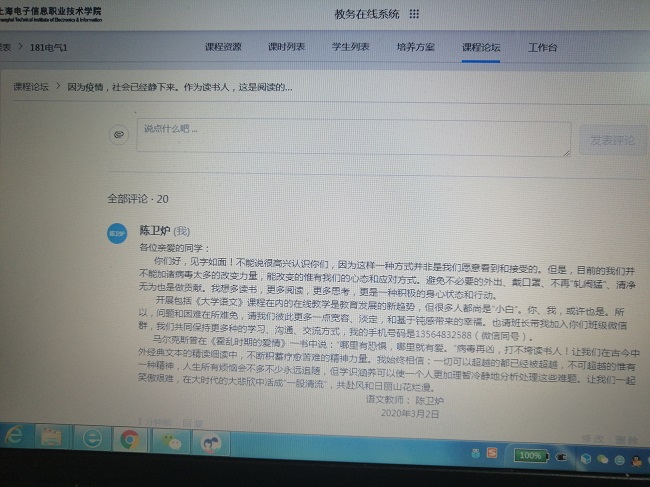Click the attachment paperclip icon
The height and width of the screenshot is (487, 650).
pos(118,133)
